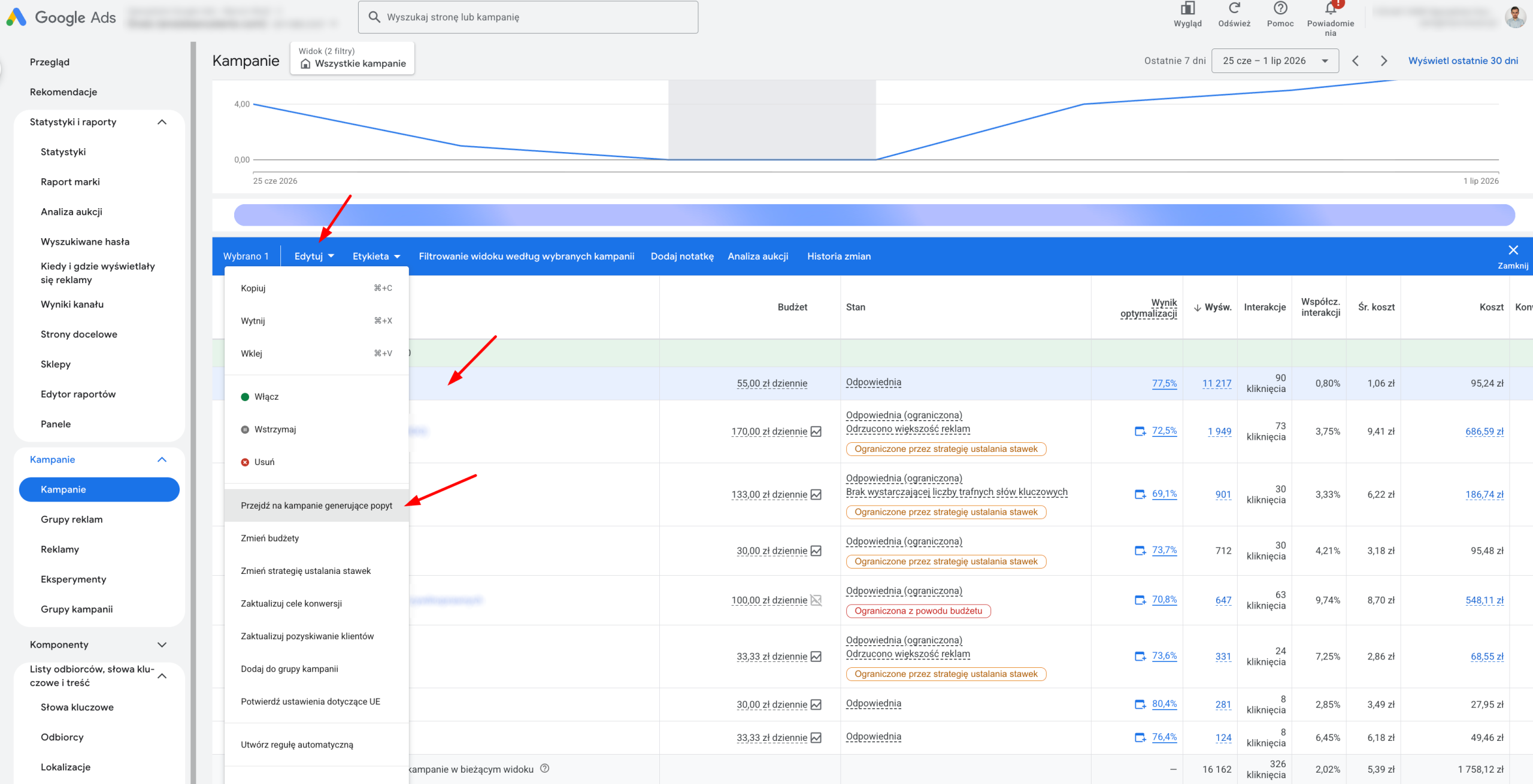This screenshot has height=784, width=1533.
Task: Click the search field Wyszukaj stronę lub kampanię
Action: [x=528, y=17]
